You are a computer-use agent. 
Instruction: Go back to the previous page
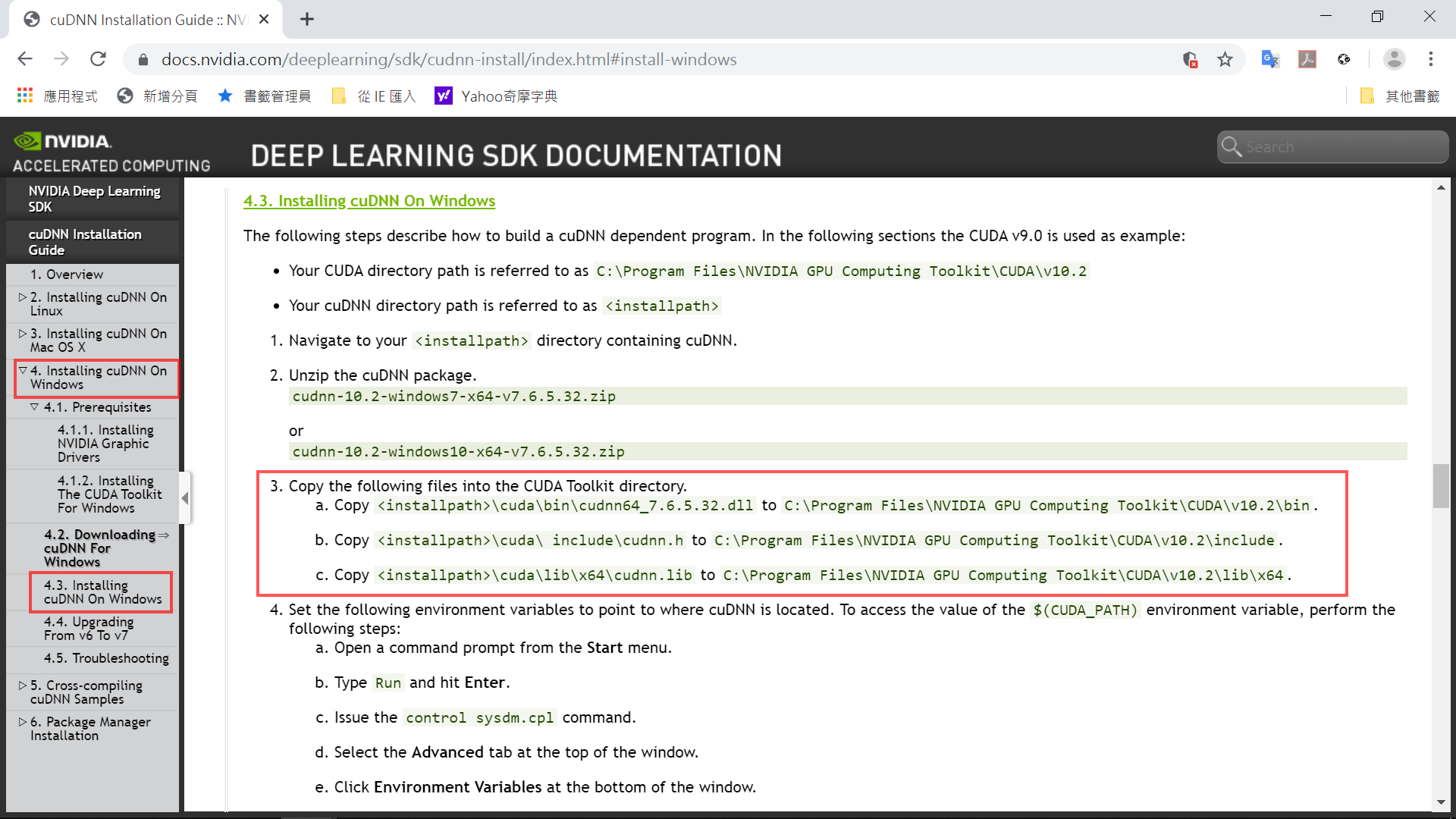[x=25, y=59]
